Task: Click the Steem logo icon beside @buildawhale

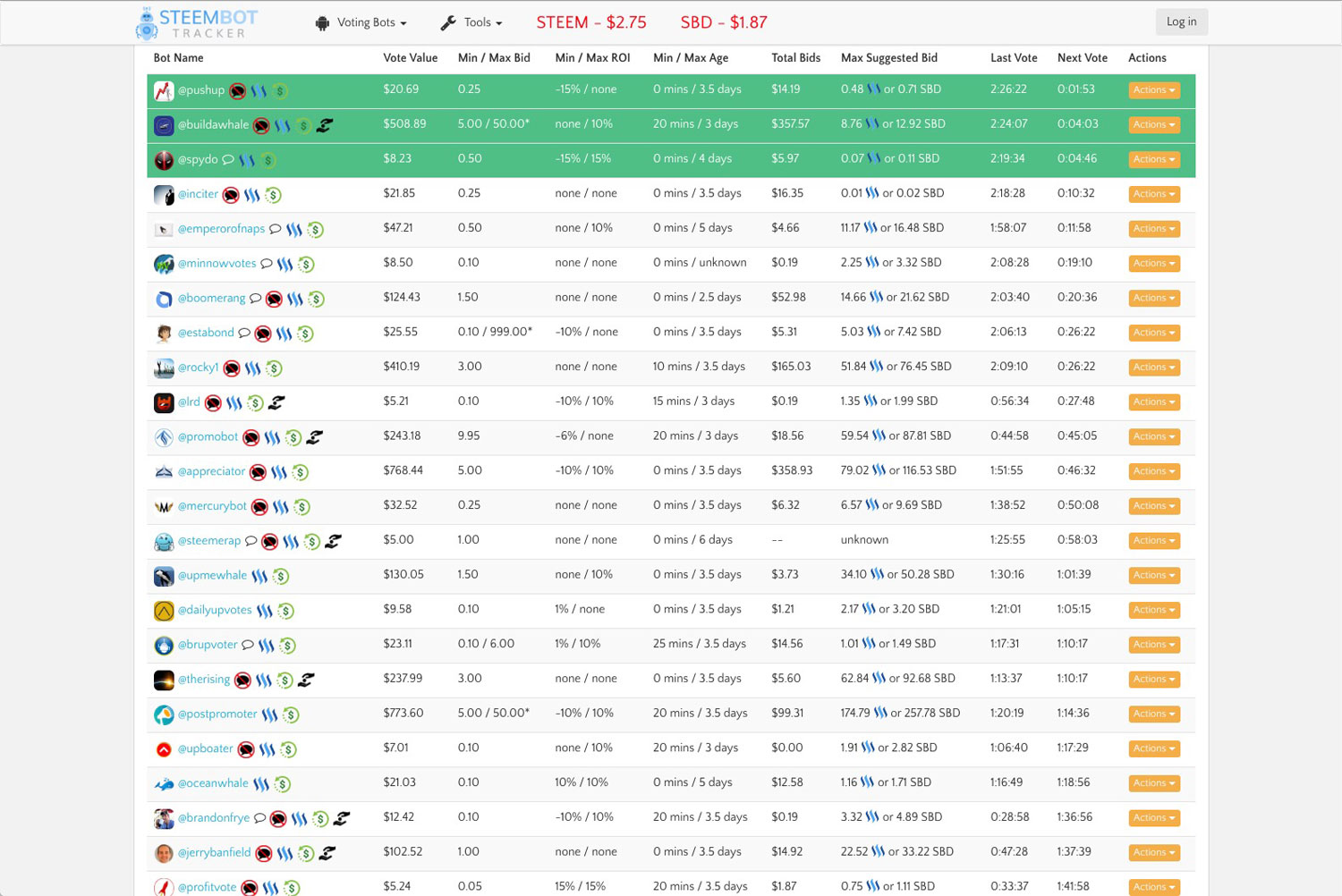Action: [282, 125]
